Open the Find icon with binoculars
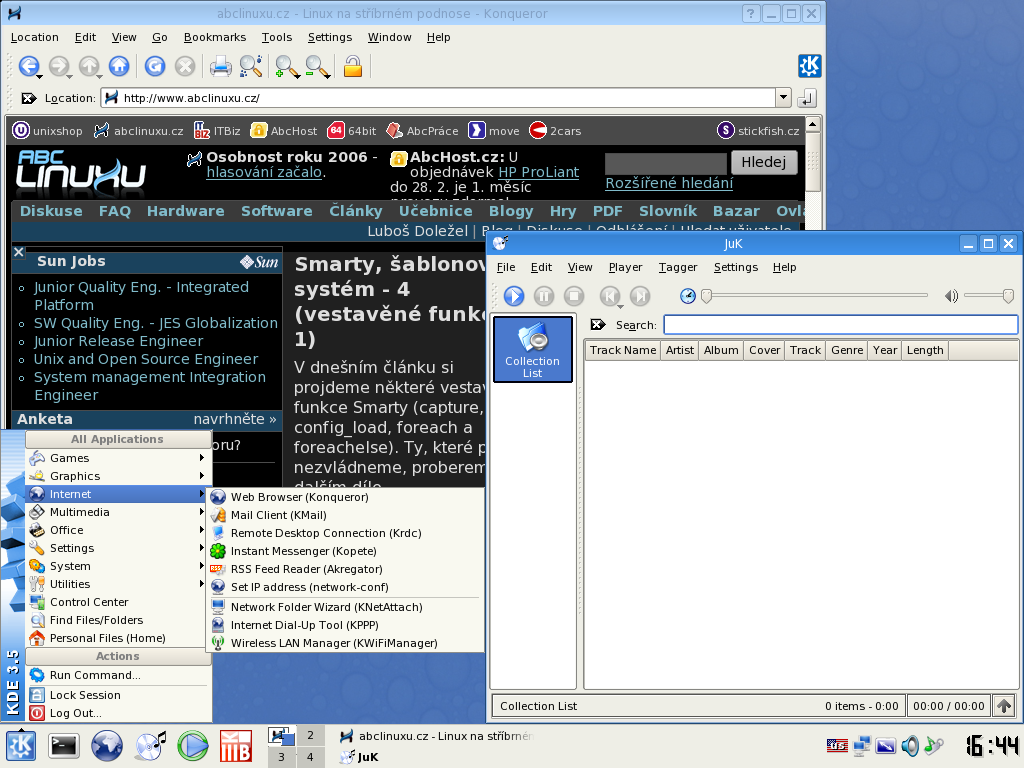 pos(251,66)
